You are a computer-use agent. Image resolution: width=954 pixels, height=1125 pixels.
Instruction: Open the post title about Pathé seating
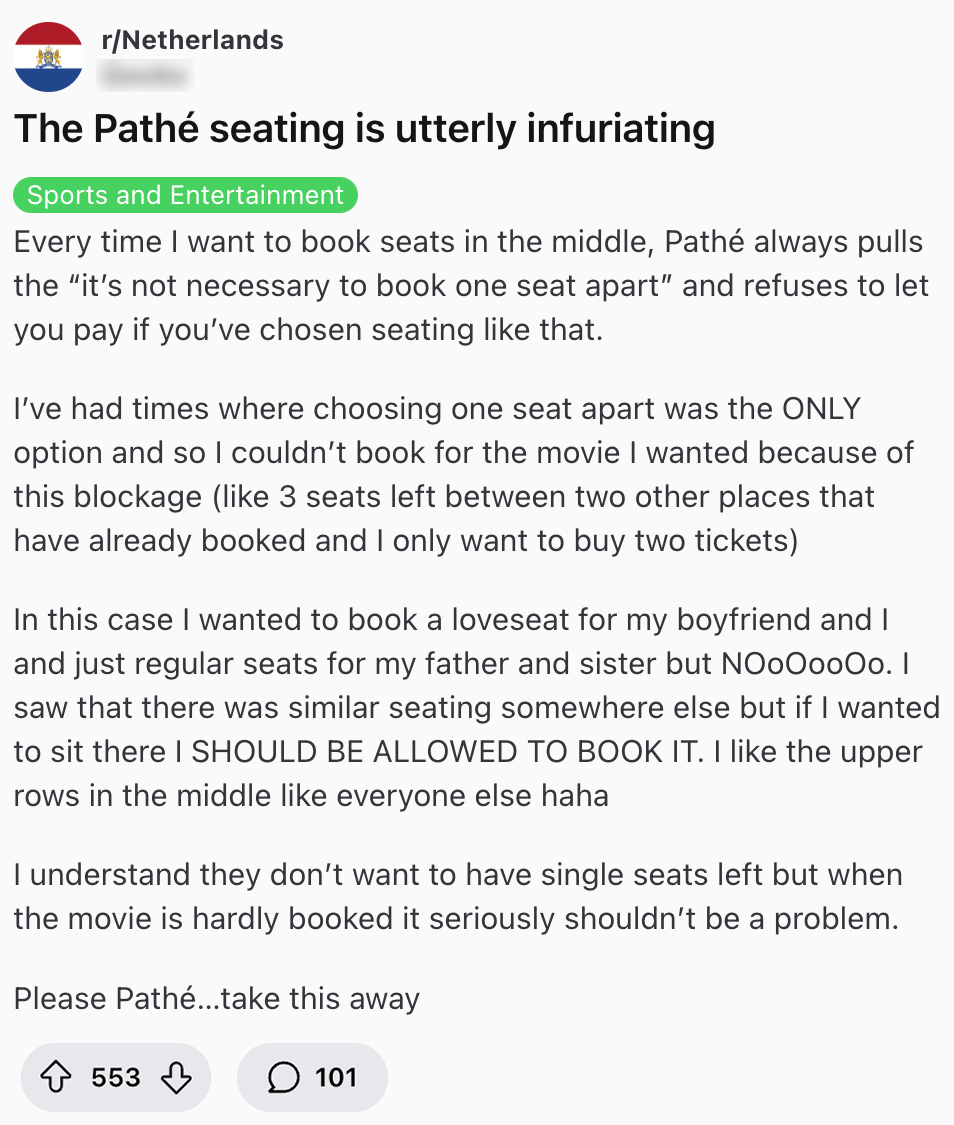[365, 128]
